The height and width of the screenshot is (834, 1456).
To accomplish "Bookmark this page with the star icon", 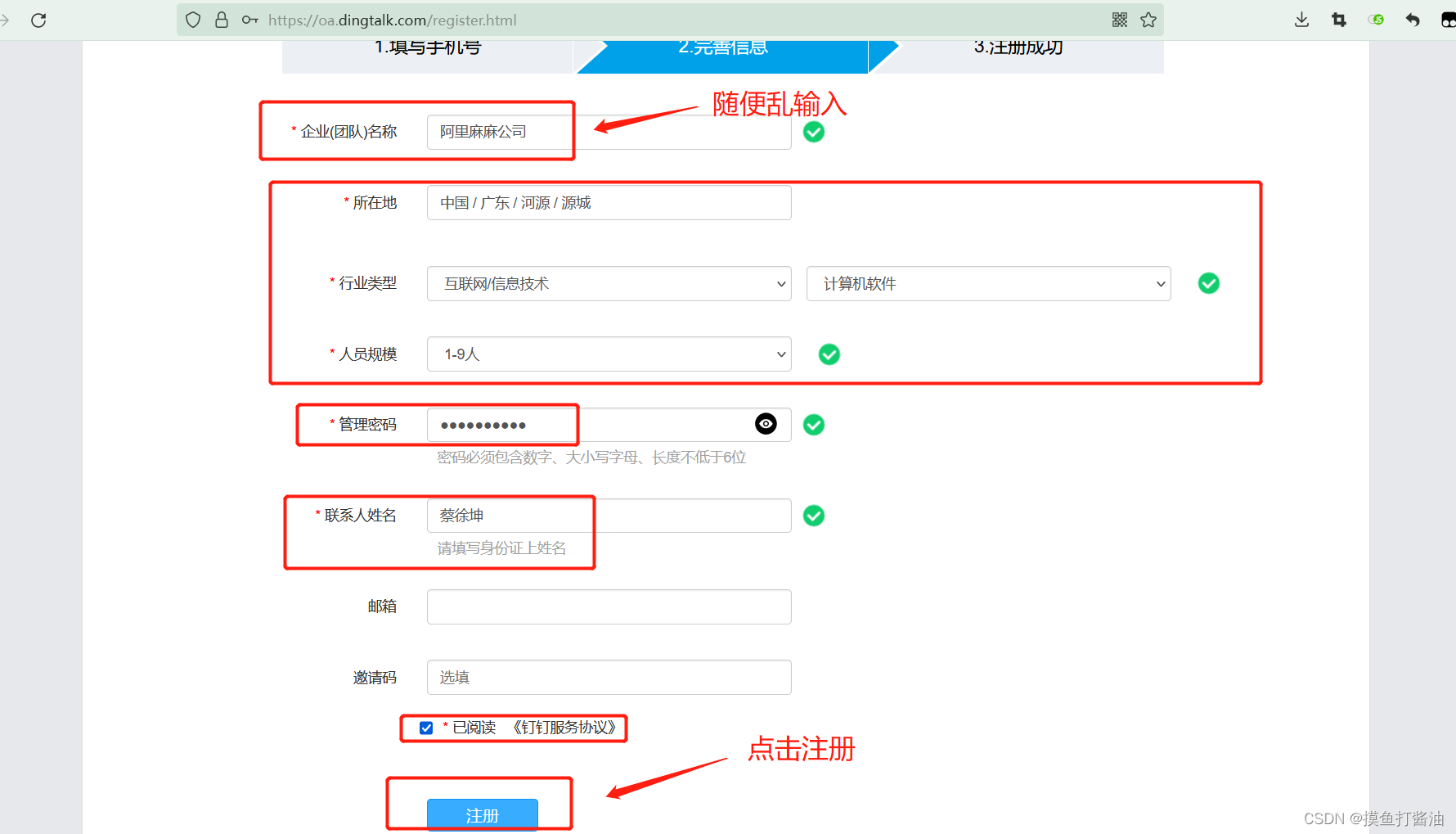I will [x=1148, y=20].
